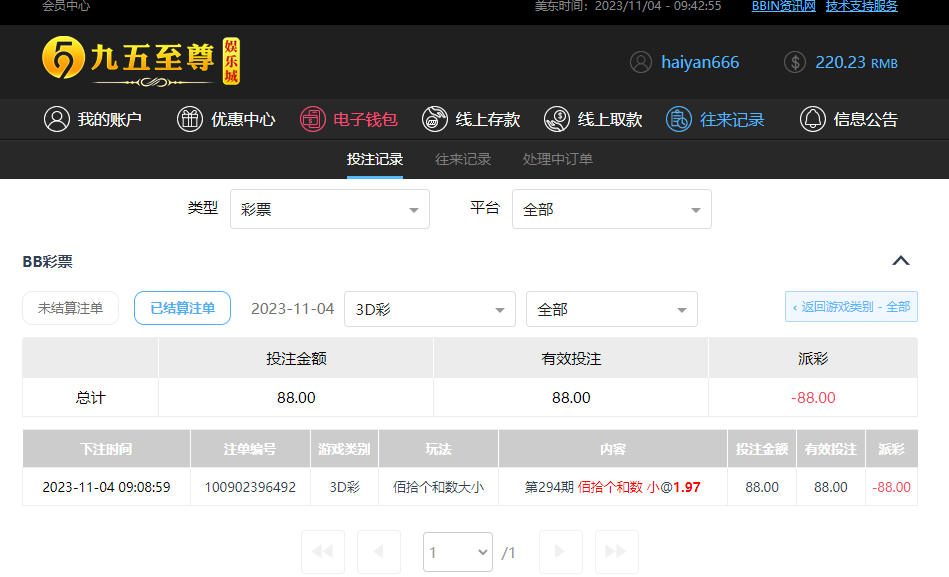Viewport: 949px width, 577px height.
Task: Click 内容 column header
Action: pos(612,449)
